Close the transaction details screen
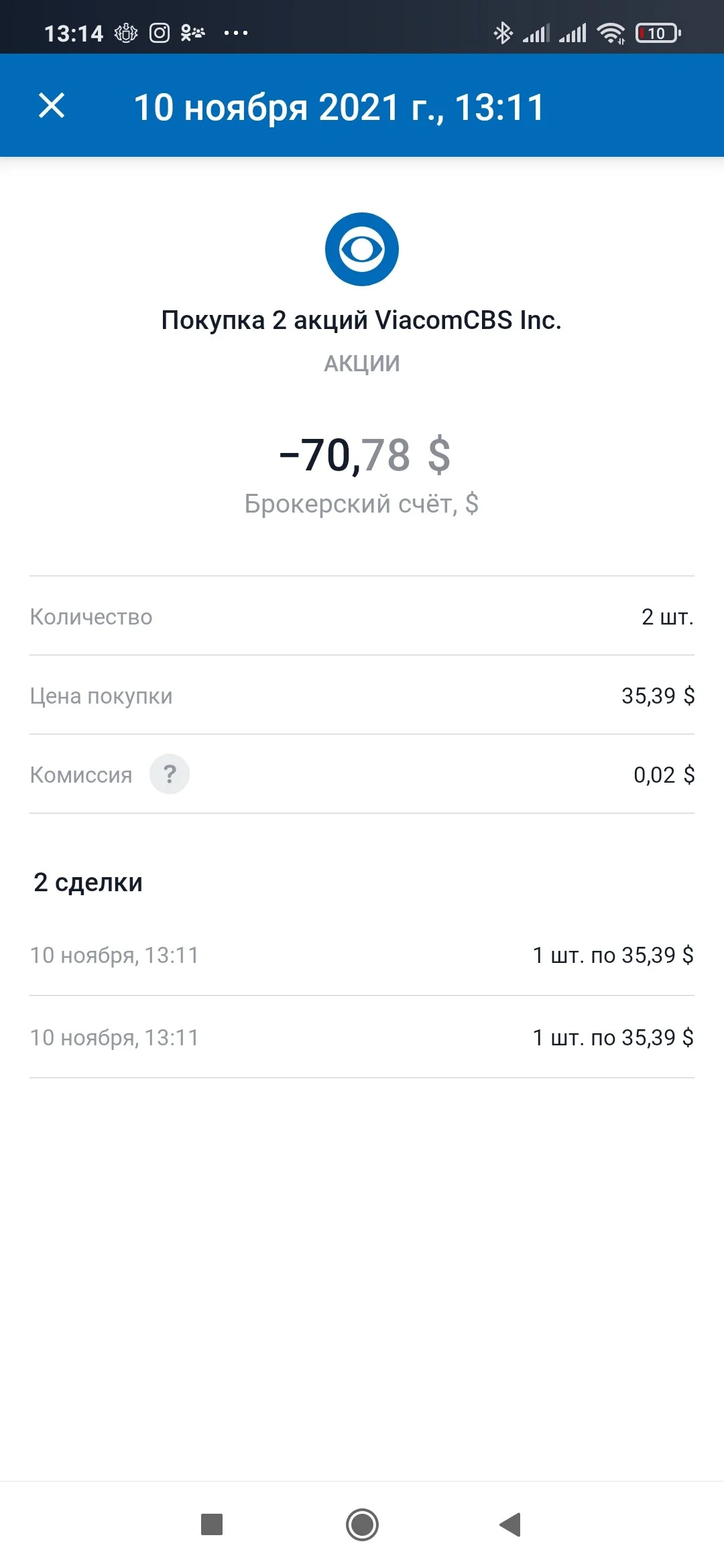 [52, 106]
